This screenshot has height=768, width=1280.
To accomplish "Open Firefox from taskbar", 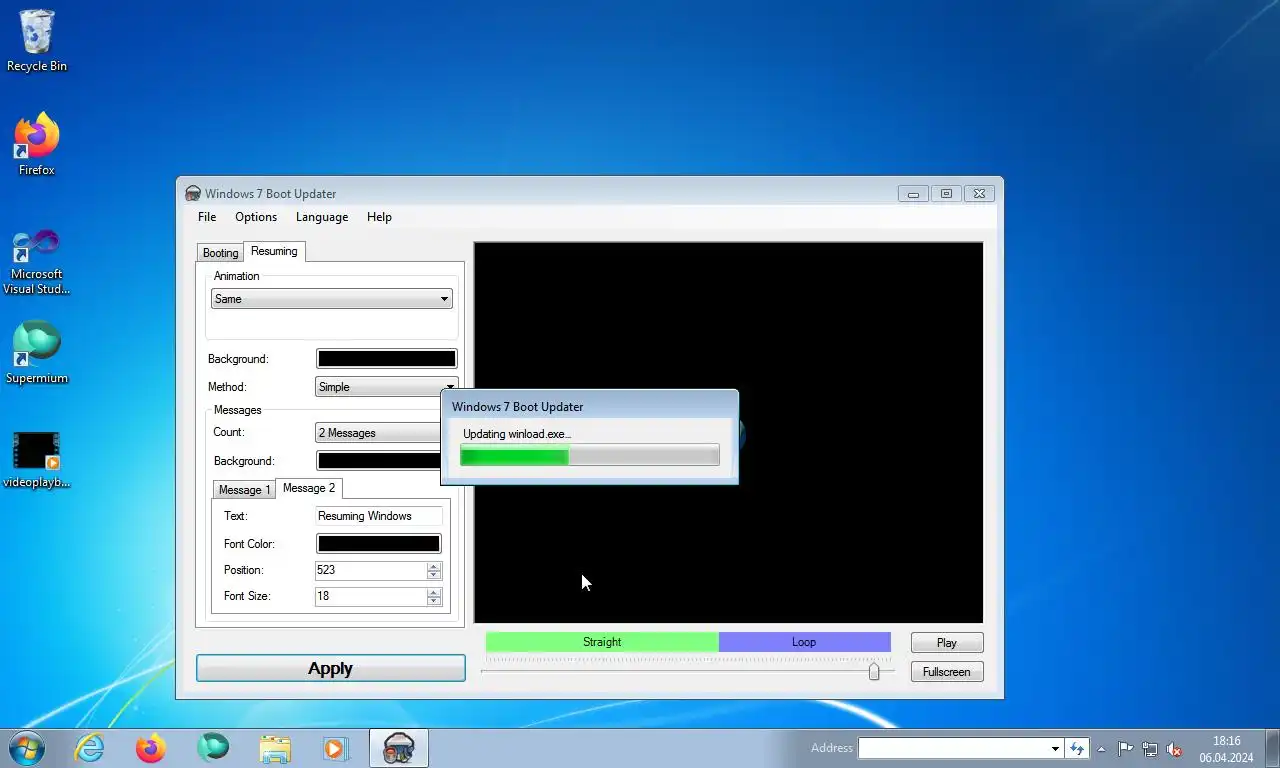I will 151,748.
